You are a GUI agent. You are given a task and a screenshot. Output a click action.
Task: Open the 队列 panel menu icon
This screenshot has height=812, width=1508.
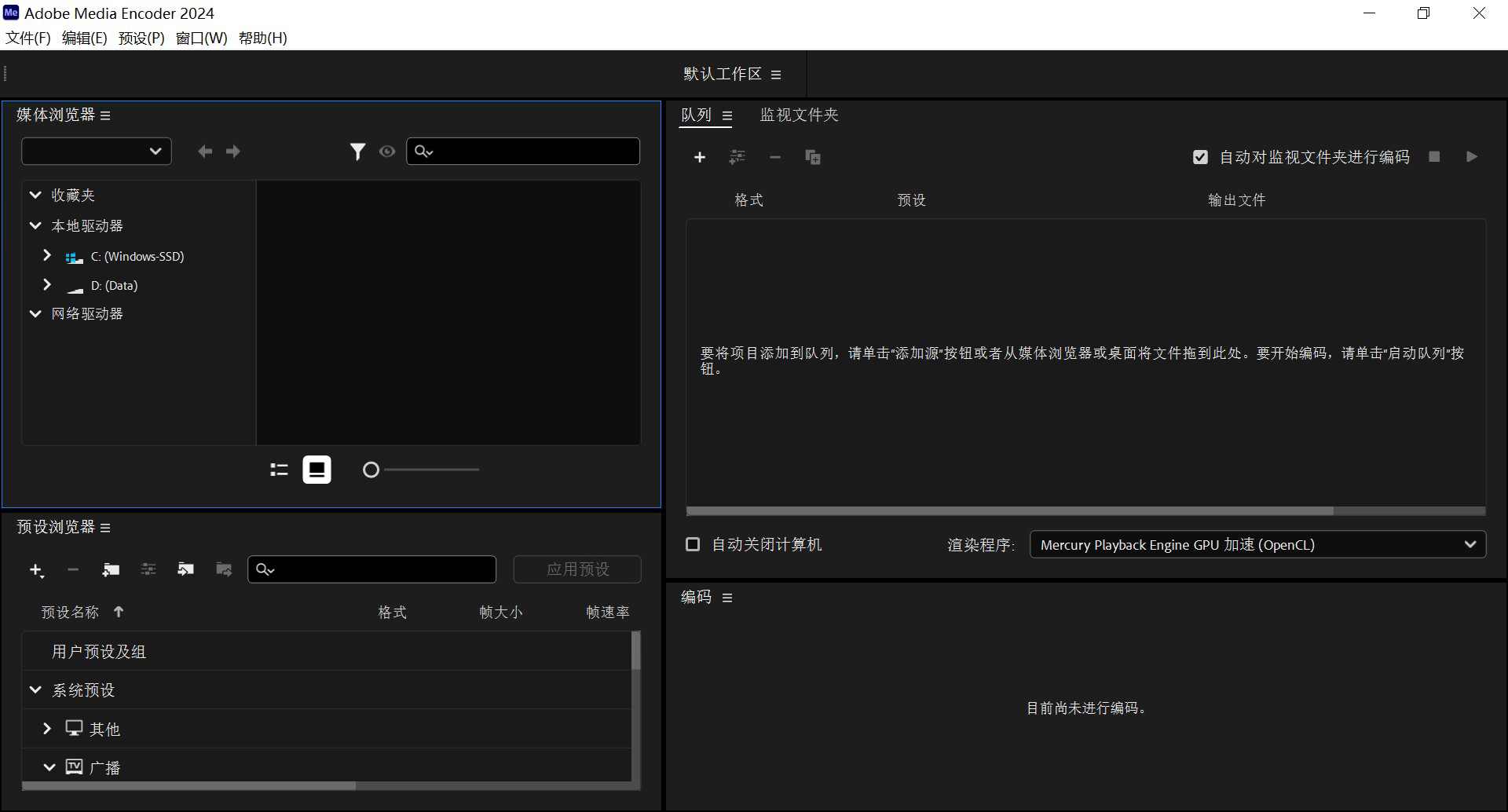click(727, 115)
